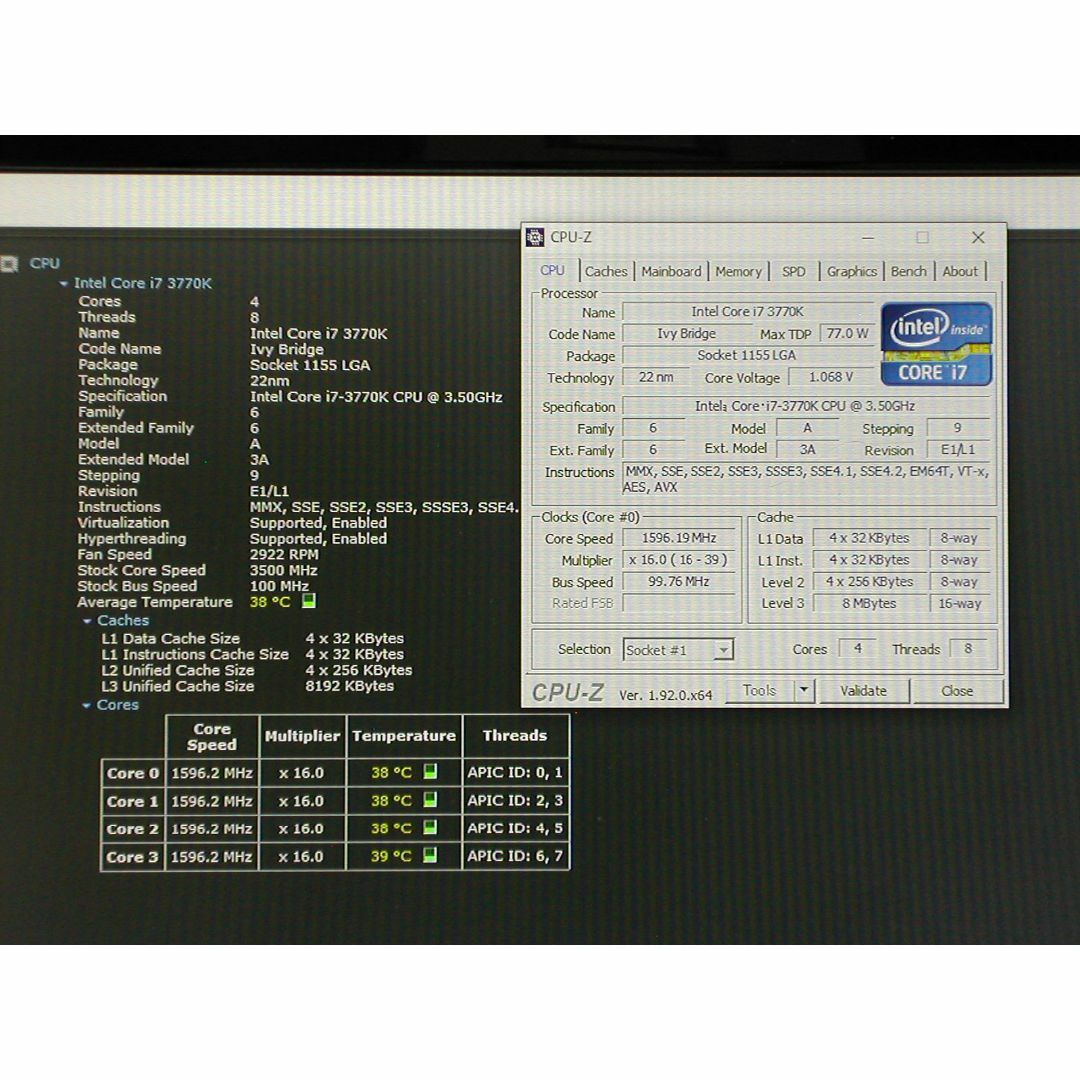1080x1080 pixels.
Task: Click the Tools button
Action: click(x=760, y=690)
